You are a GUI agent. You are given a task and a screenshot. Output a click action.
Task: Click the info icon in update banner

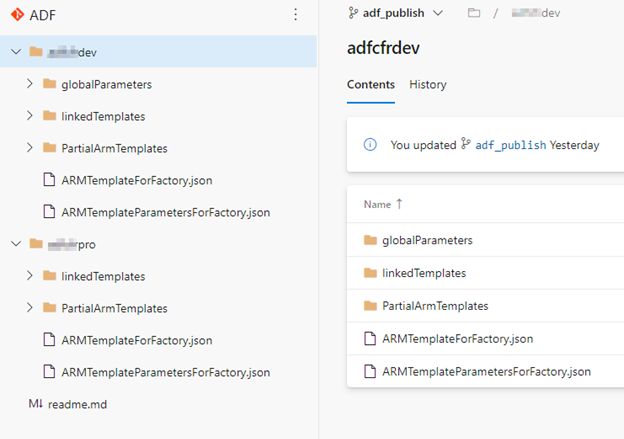point(370,145)
